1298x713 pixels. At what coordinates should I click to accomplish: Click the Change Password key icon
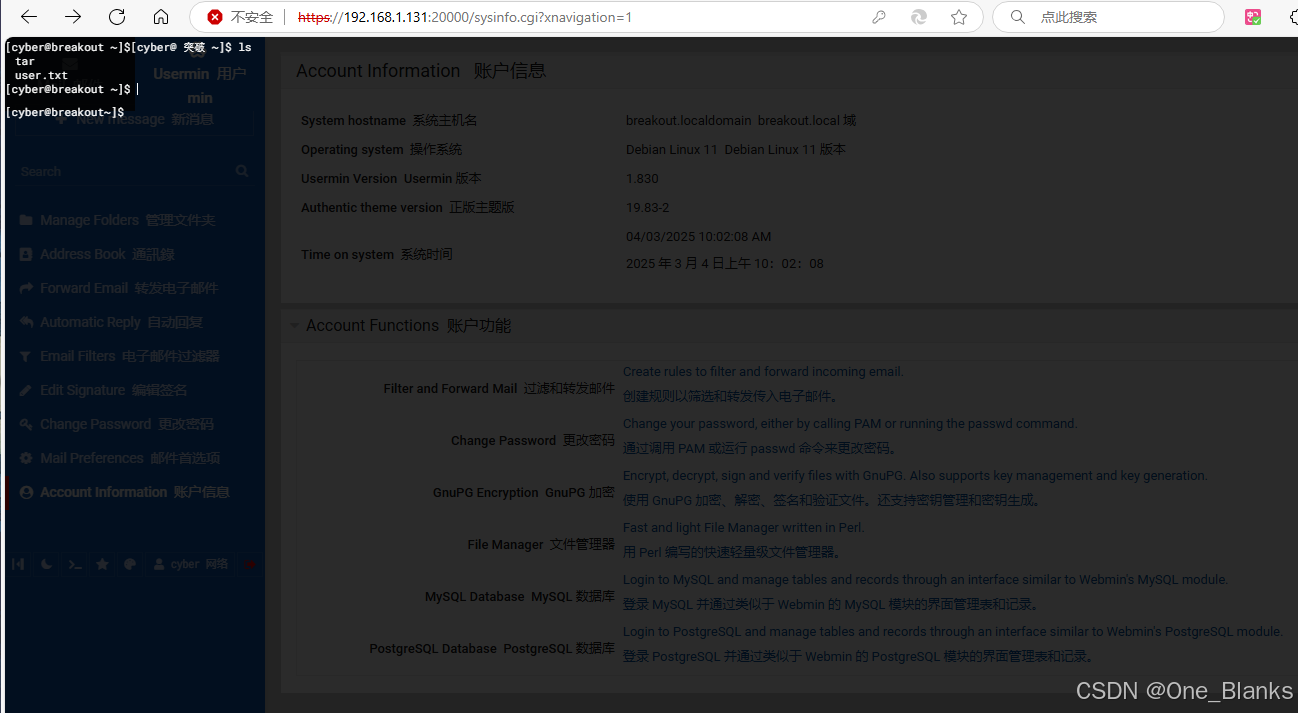pos(26,424)
